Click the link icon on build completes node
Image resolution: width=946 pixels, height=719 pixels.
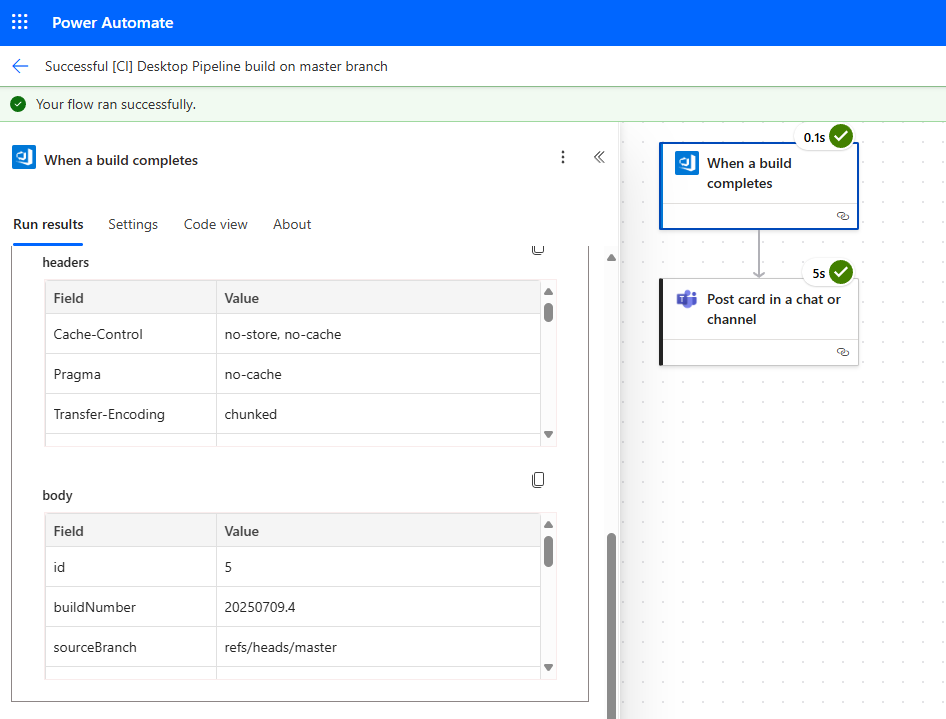pyautogui.click(x=842, y=216)
